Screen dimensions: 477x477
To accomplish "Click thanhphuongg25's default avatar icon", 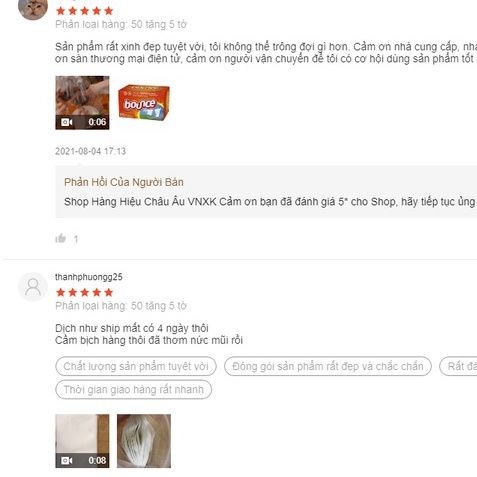I will point(33,287).
